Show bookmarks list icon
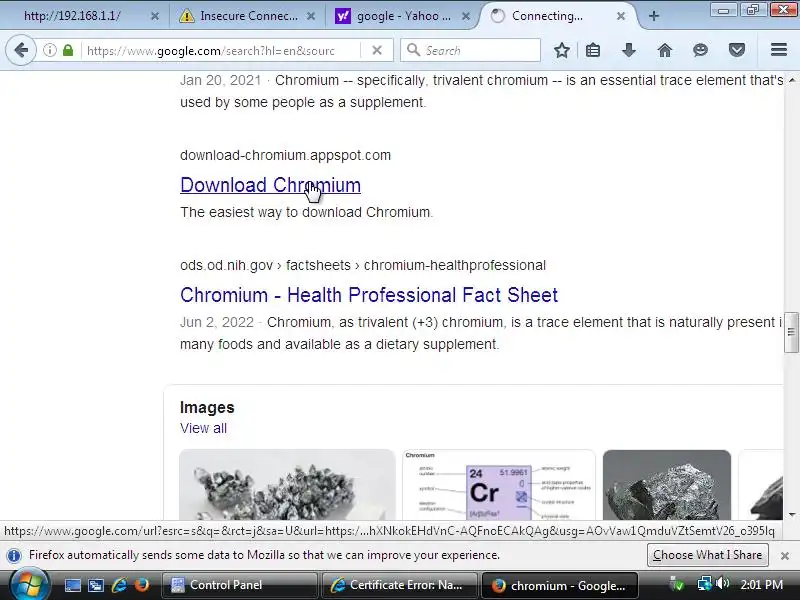Viewport: 800px width, 600px height. coord(593,50)
